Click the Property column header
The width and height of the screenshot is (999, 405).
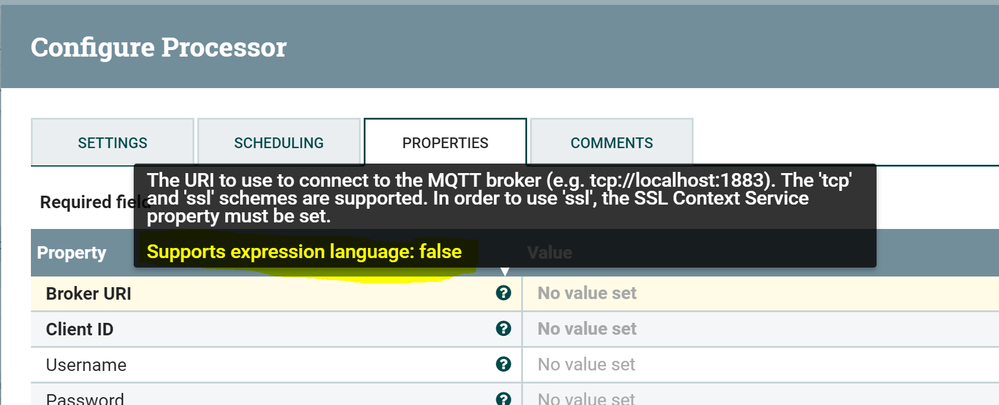tap(72, 253)
